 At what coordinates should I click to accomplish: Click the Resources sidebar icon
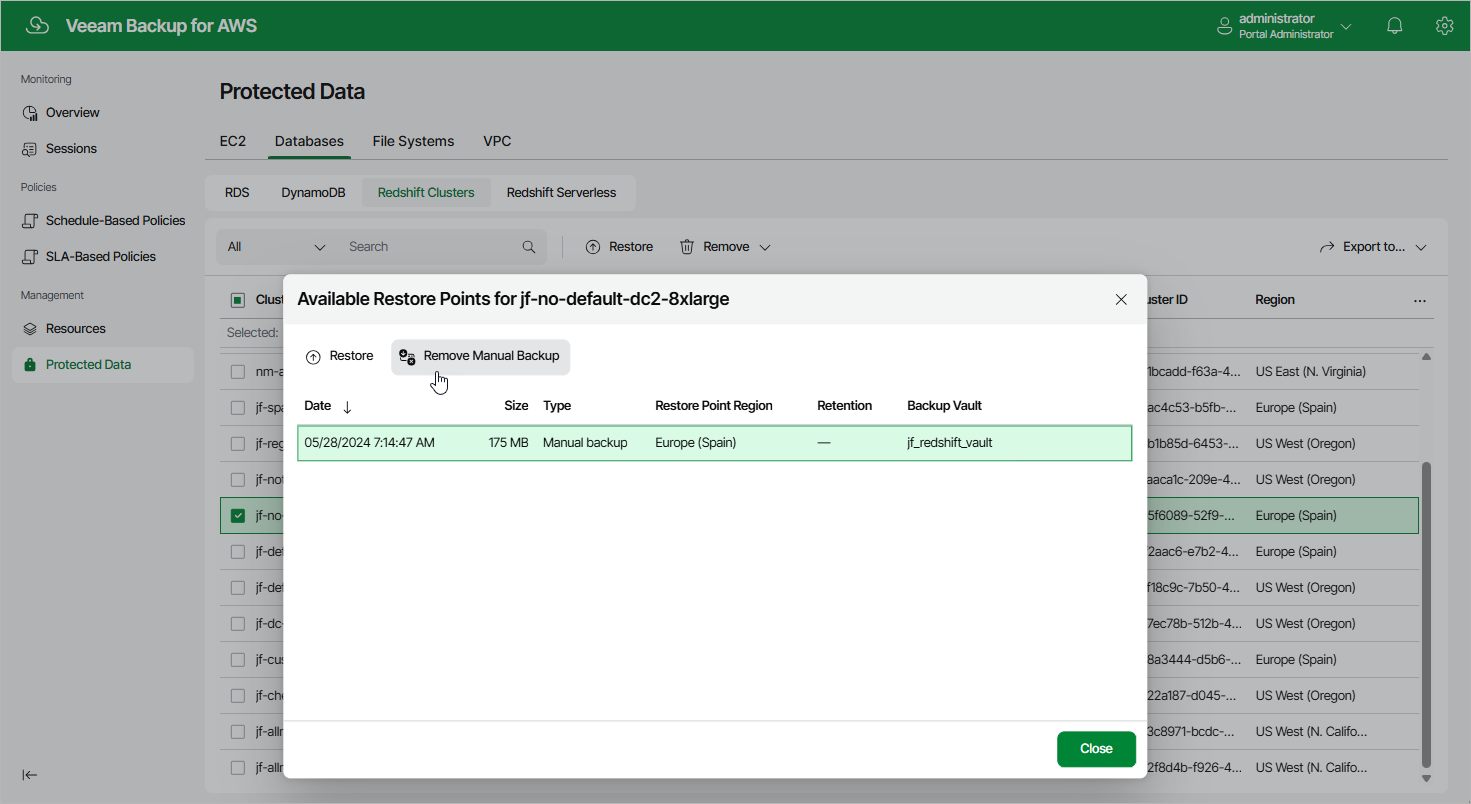(30, 329)
